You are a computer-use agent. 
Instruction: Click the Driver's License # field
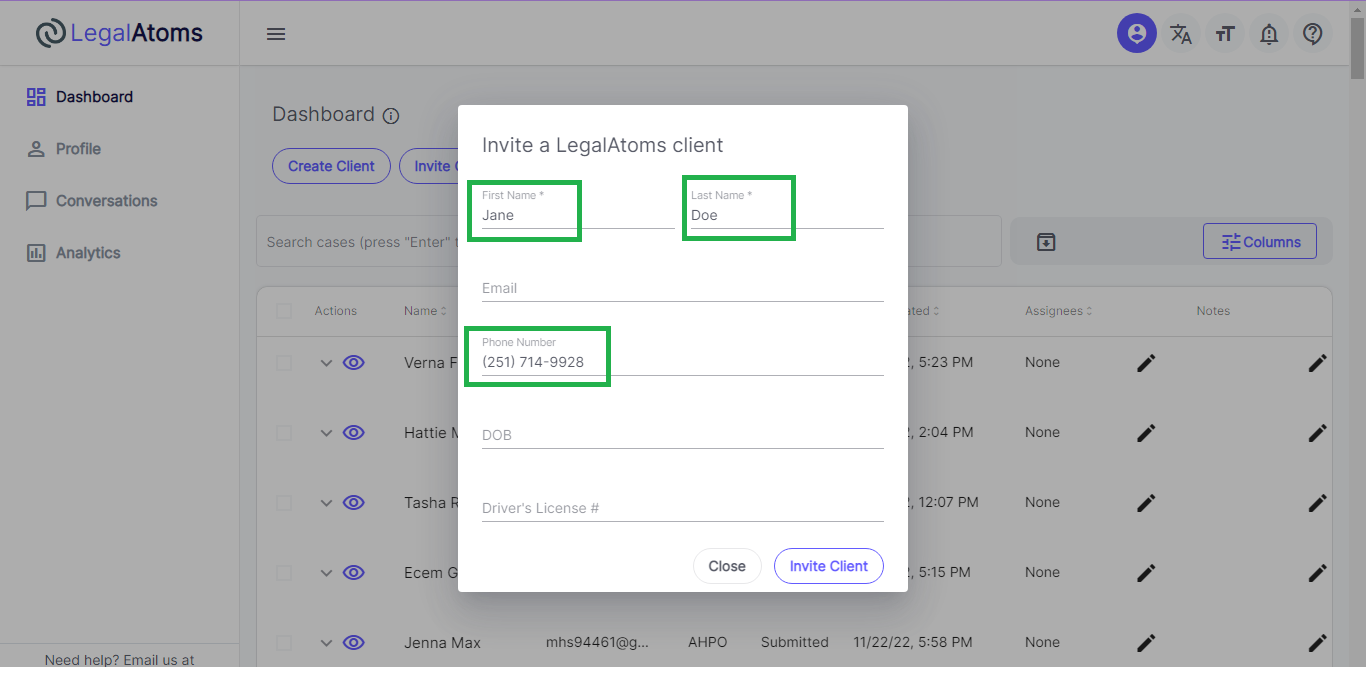[x=683, y=508]
